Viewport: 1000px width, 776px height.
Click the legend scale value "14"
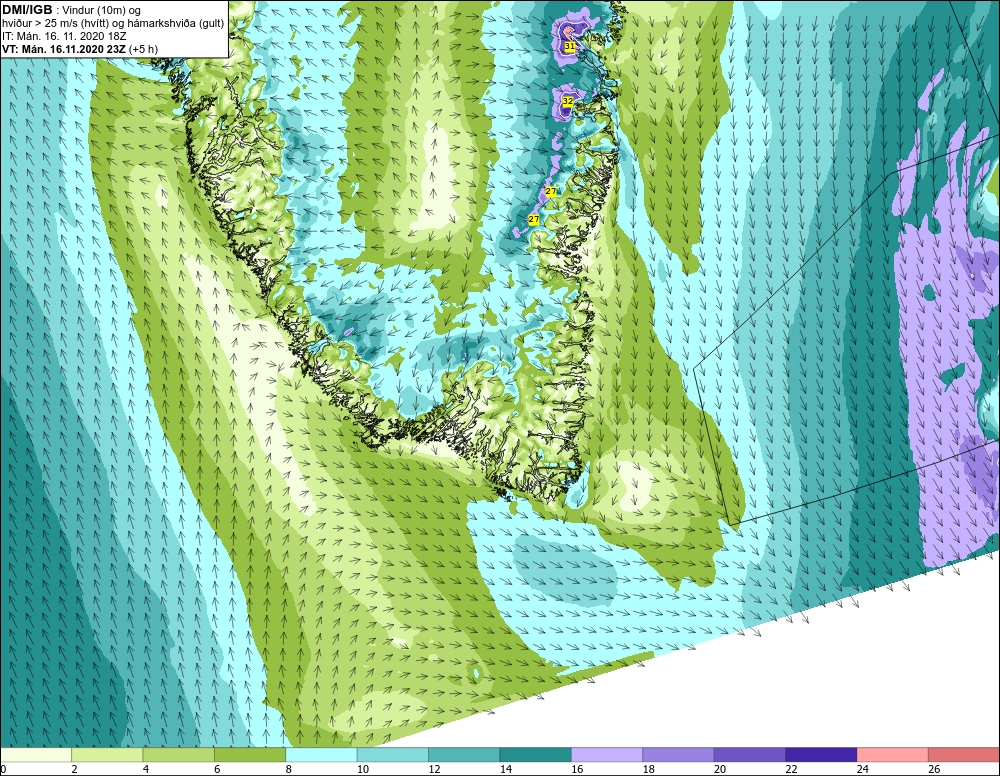point(506,769)
